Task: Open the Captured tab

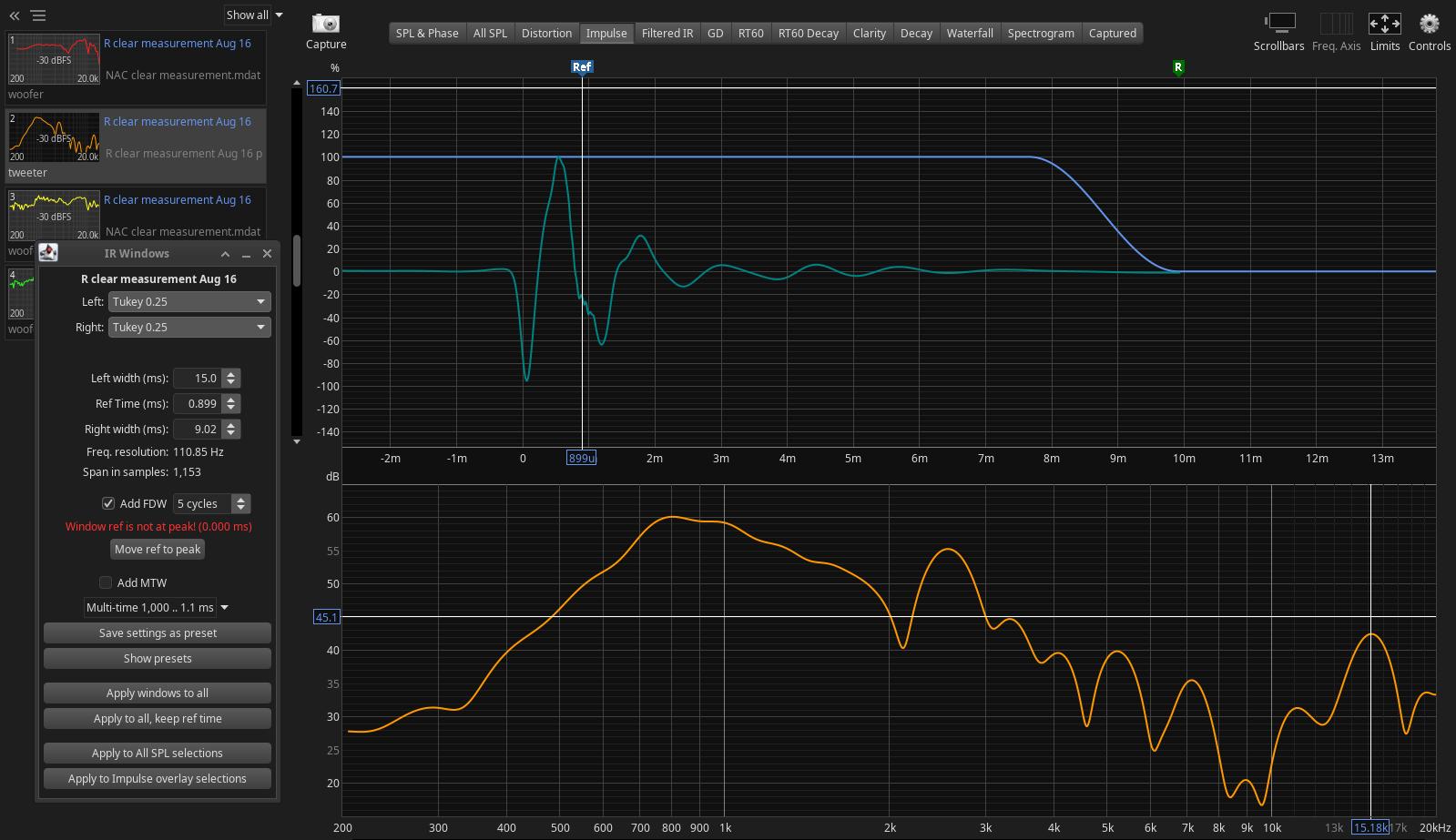Action: point(1113,33)
